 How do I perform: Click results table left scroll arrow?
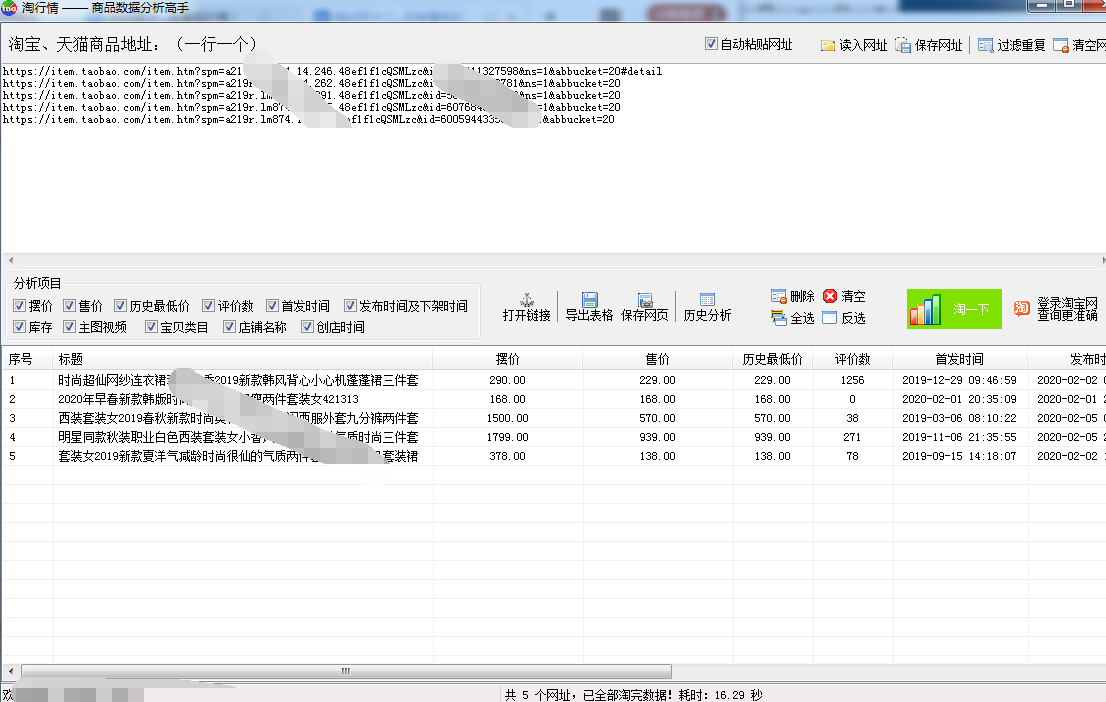tap(11, 671)
